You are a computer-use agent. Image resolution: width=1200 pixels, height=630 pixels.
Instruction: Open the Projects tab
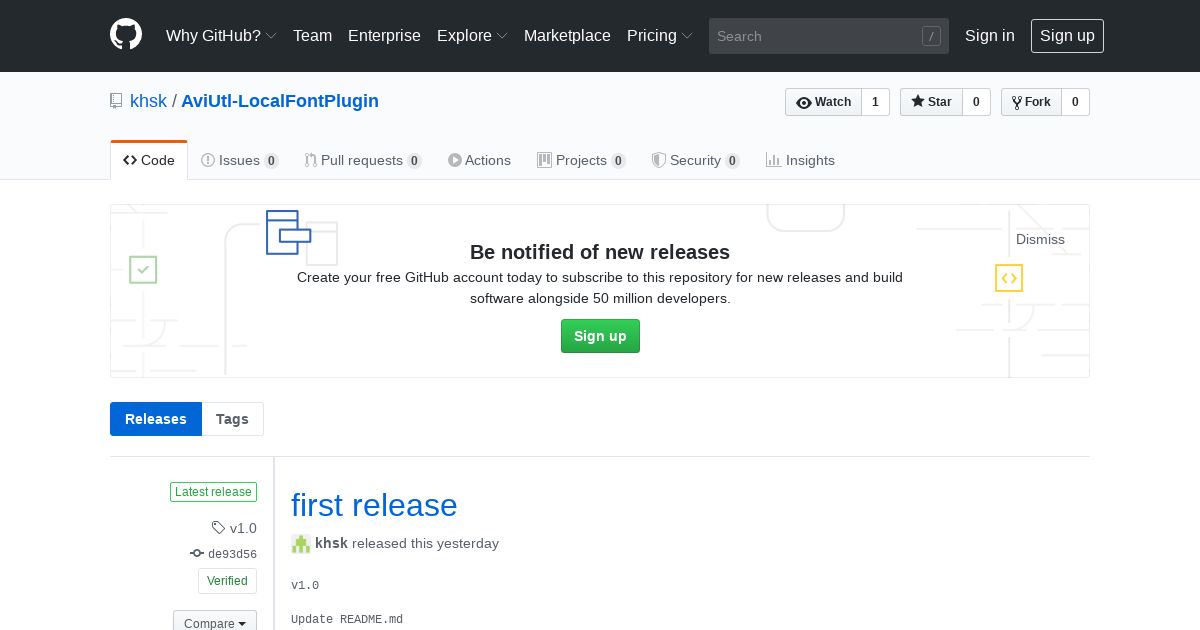[581, 160]
